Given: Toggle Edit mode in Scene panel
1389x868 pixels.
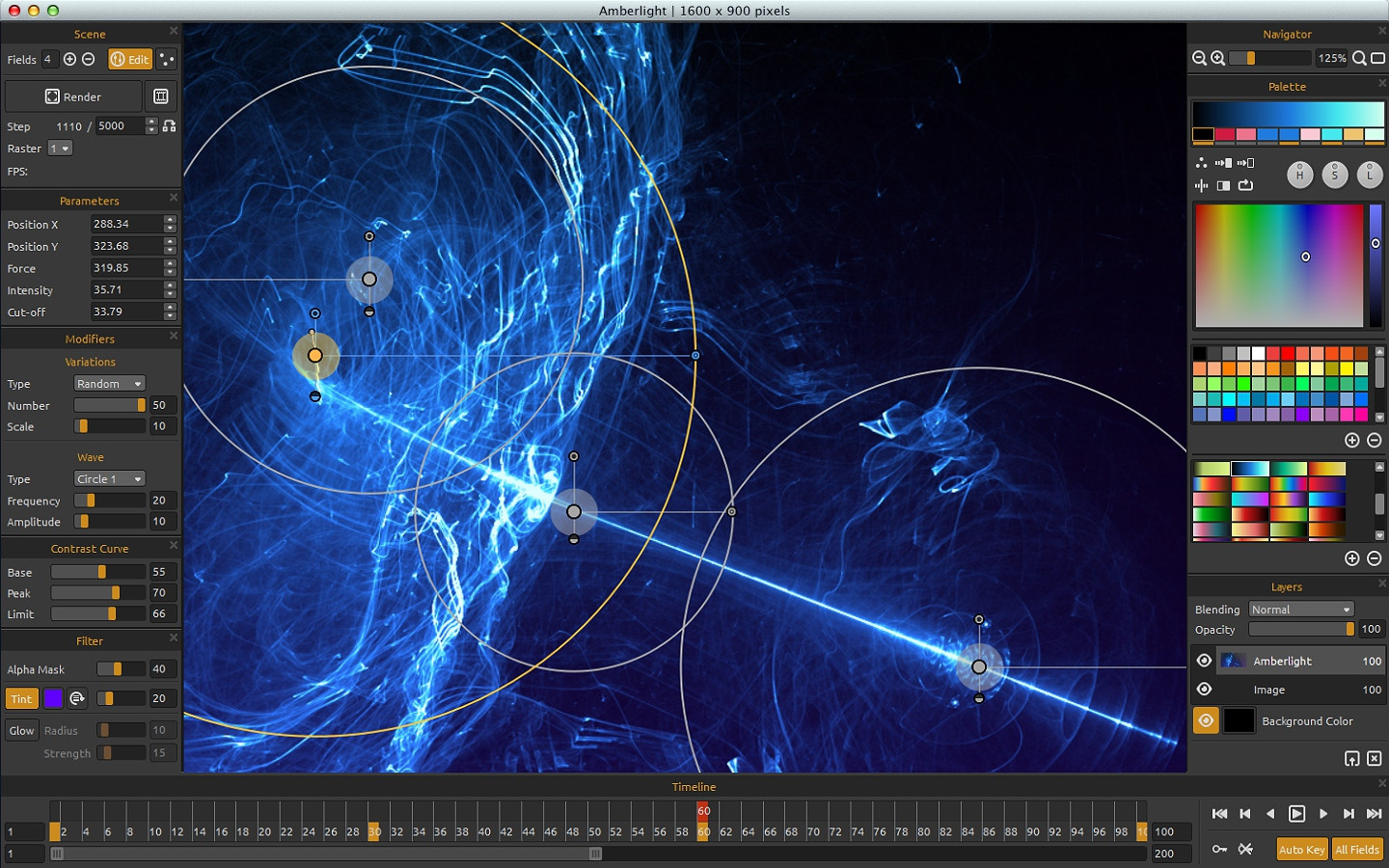Looking at the screenshot, I should (130, 59).
